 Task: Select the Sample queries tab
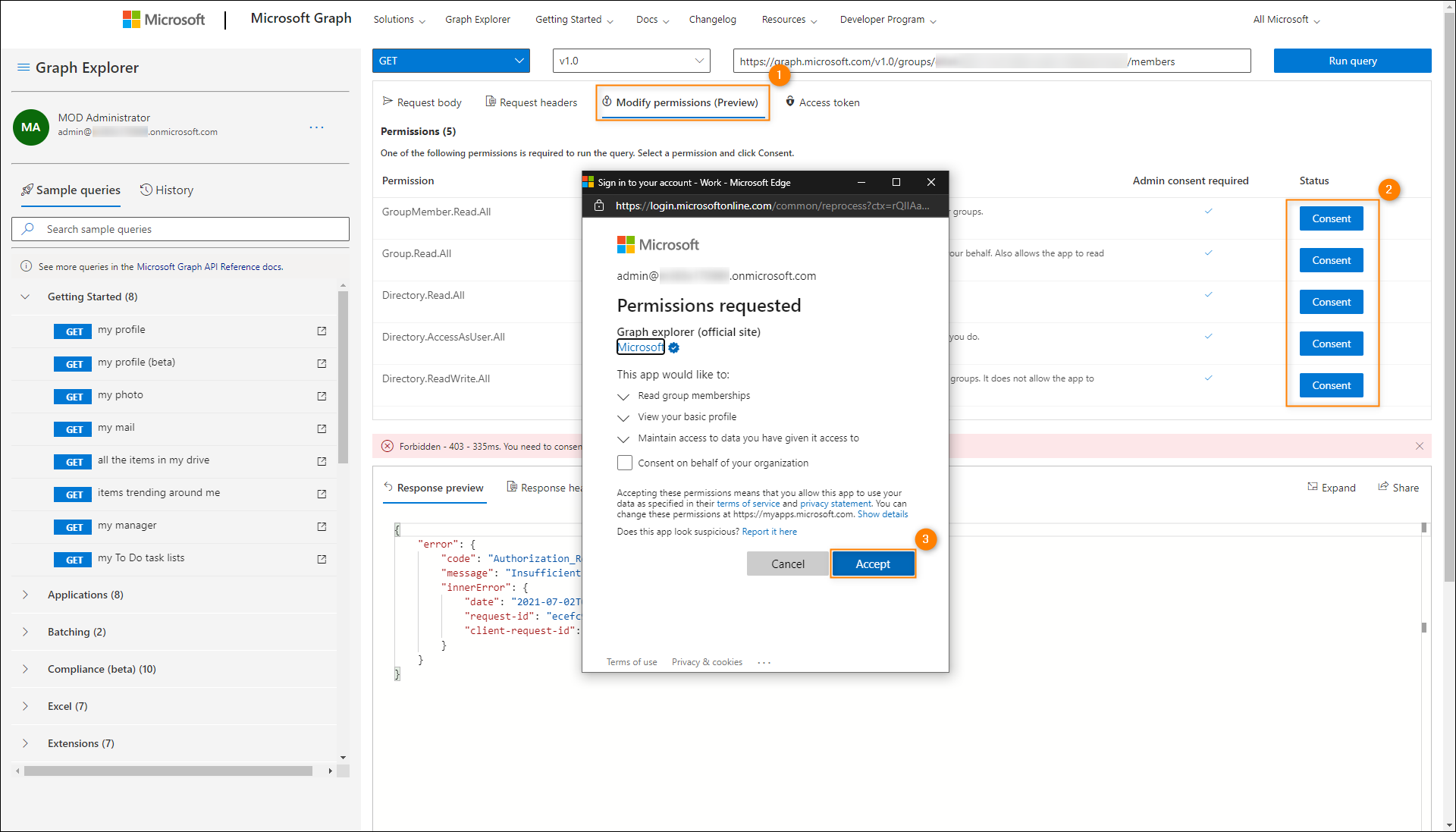[71, 190]
